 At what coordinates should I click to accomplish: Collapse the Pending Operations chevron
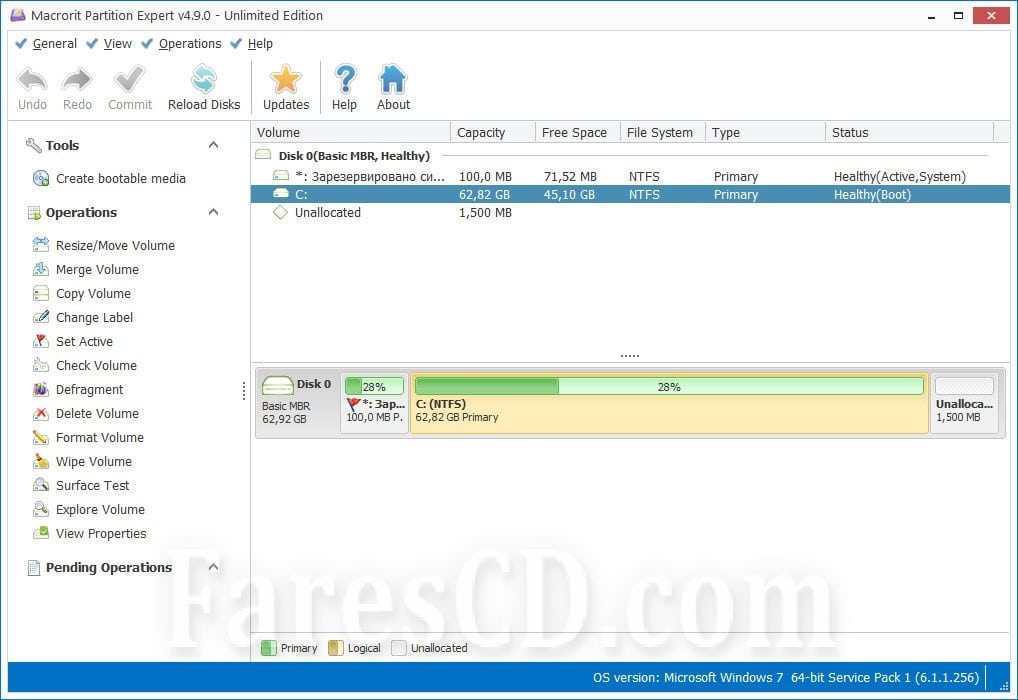(213, 567)
